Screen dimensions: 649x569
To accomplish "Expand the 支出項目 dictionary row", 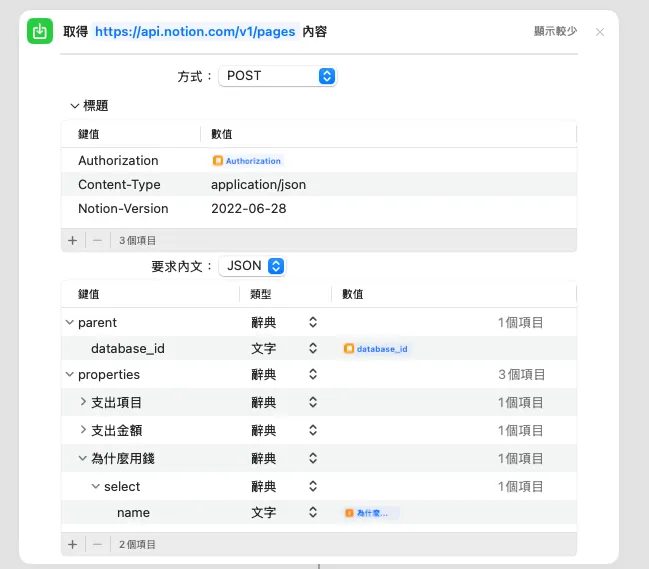I will [x=83, y=402].
